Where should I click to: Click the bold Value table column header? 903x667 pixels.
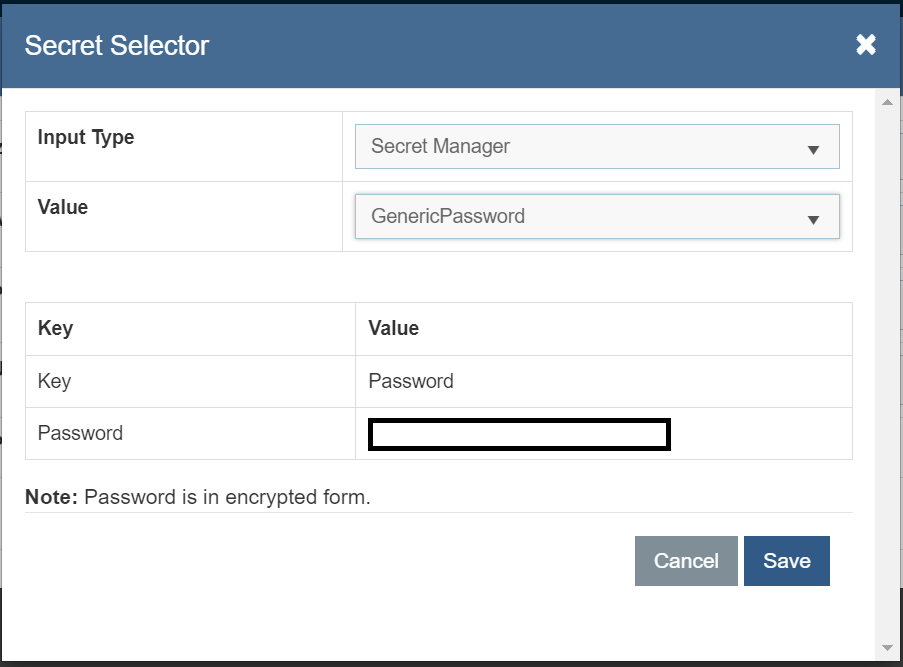393,328
